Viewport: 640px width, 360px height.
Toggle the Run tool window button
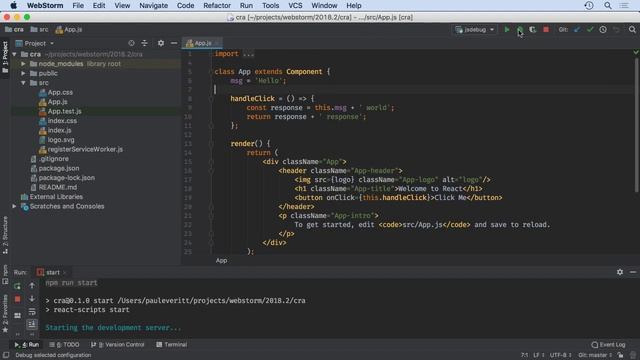(27, 345)
